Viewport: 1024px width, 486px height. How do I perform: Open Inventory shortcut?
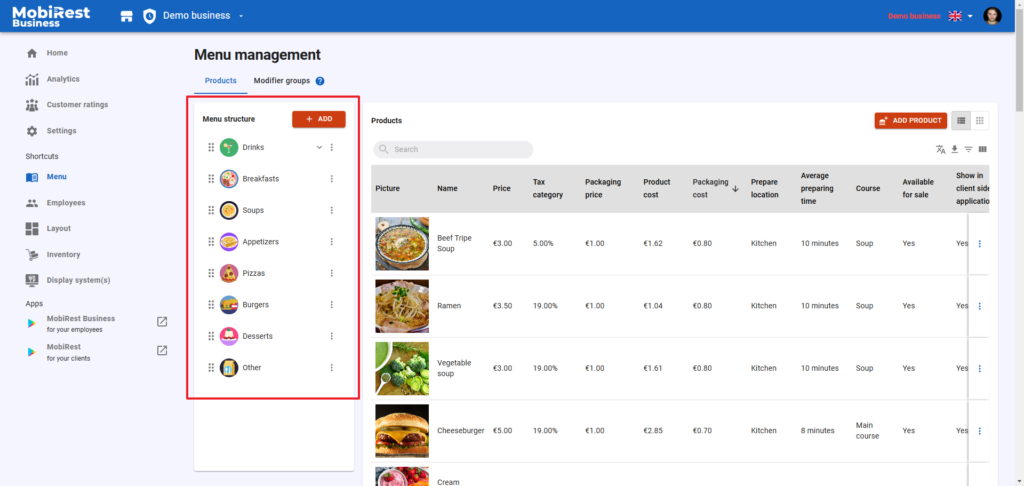(63, 255)
